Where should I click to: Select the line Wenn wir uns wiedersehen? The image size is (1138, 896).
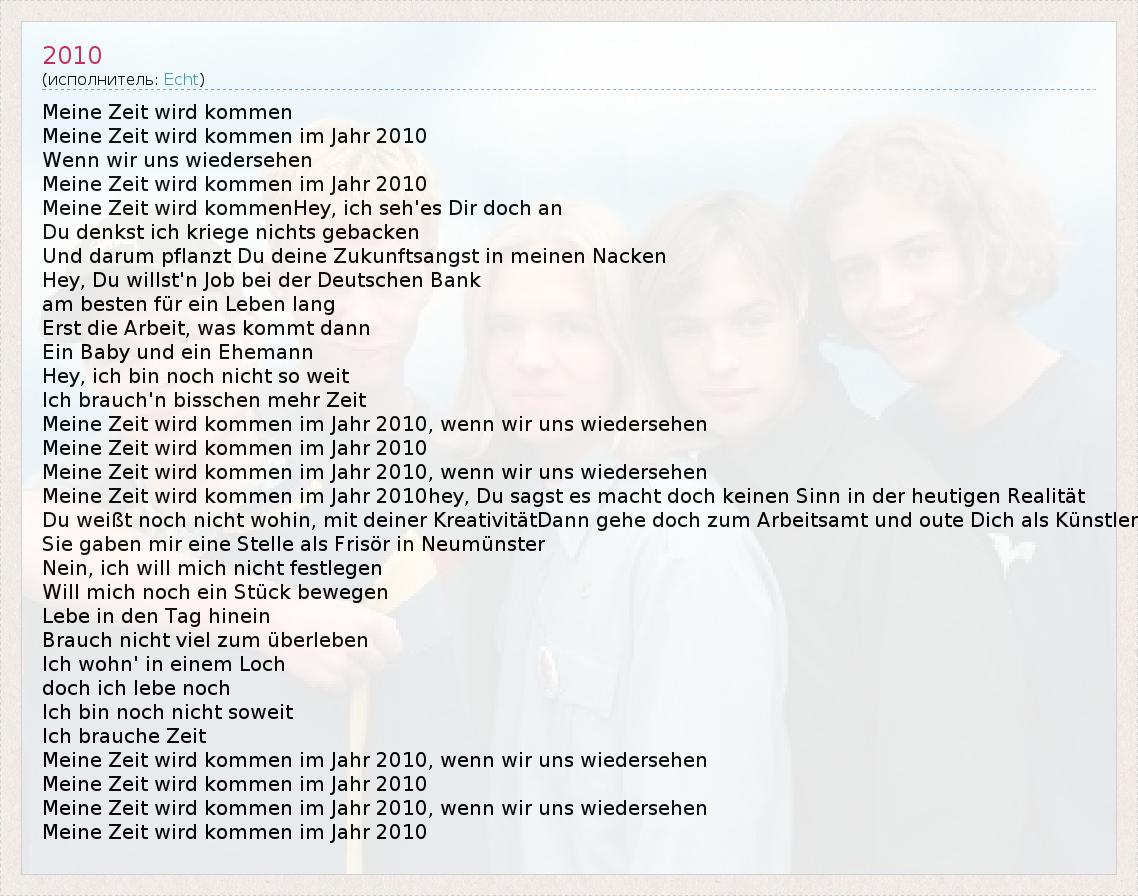click(177, 160)
